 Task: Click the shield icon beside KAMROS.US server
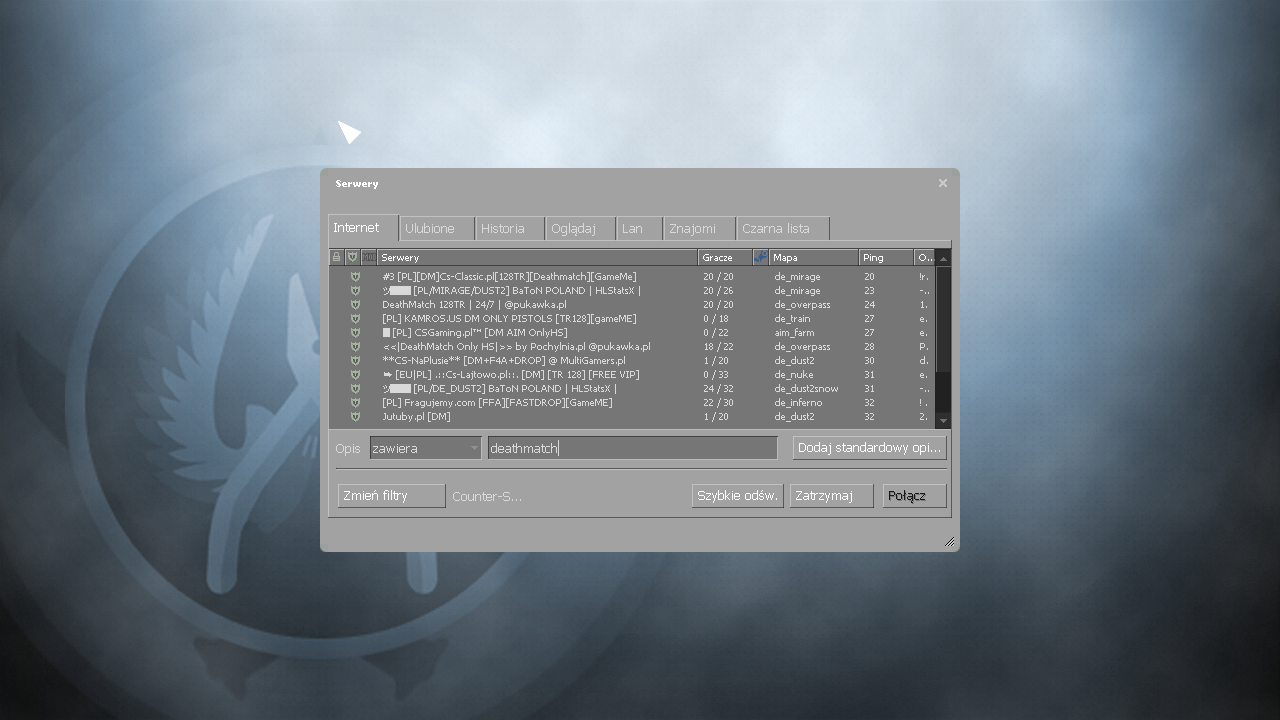[x=355, y=319]
